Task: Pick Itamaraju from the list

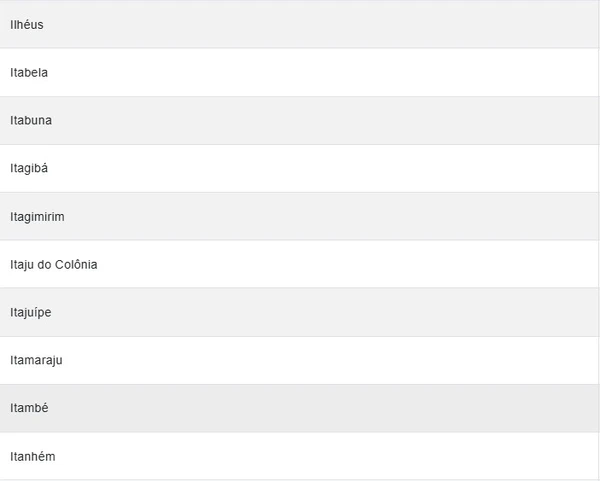Action: coord(36,360)
